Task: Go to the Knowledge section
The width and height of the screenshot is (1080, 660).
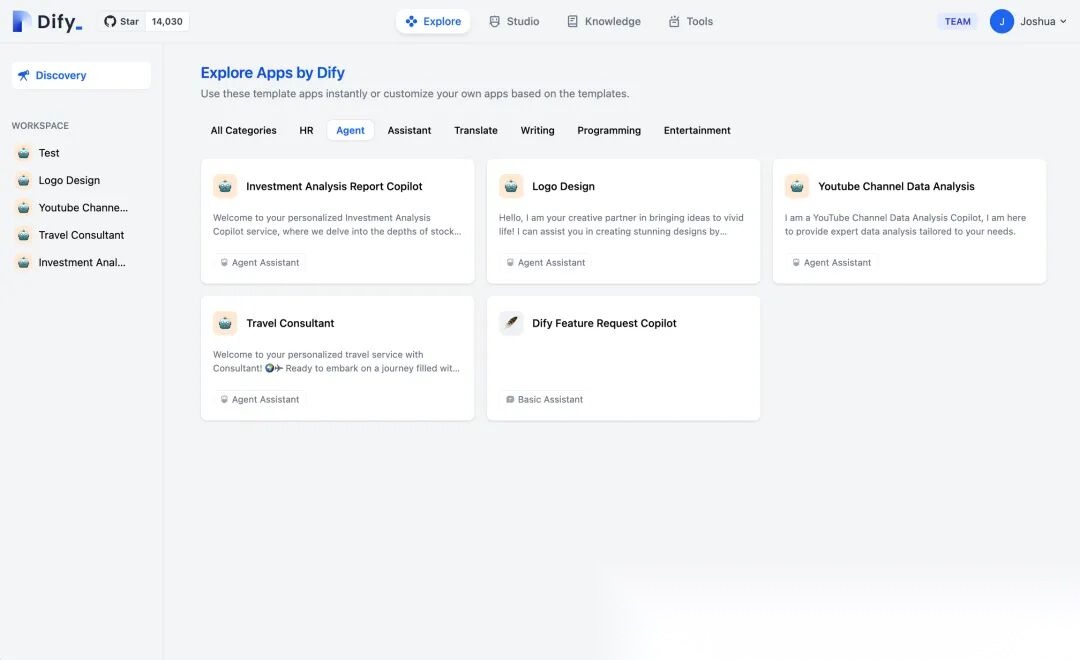Action: pyautogui.click(x=604, y=21)
